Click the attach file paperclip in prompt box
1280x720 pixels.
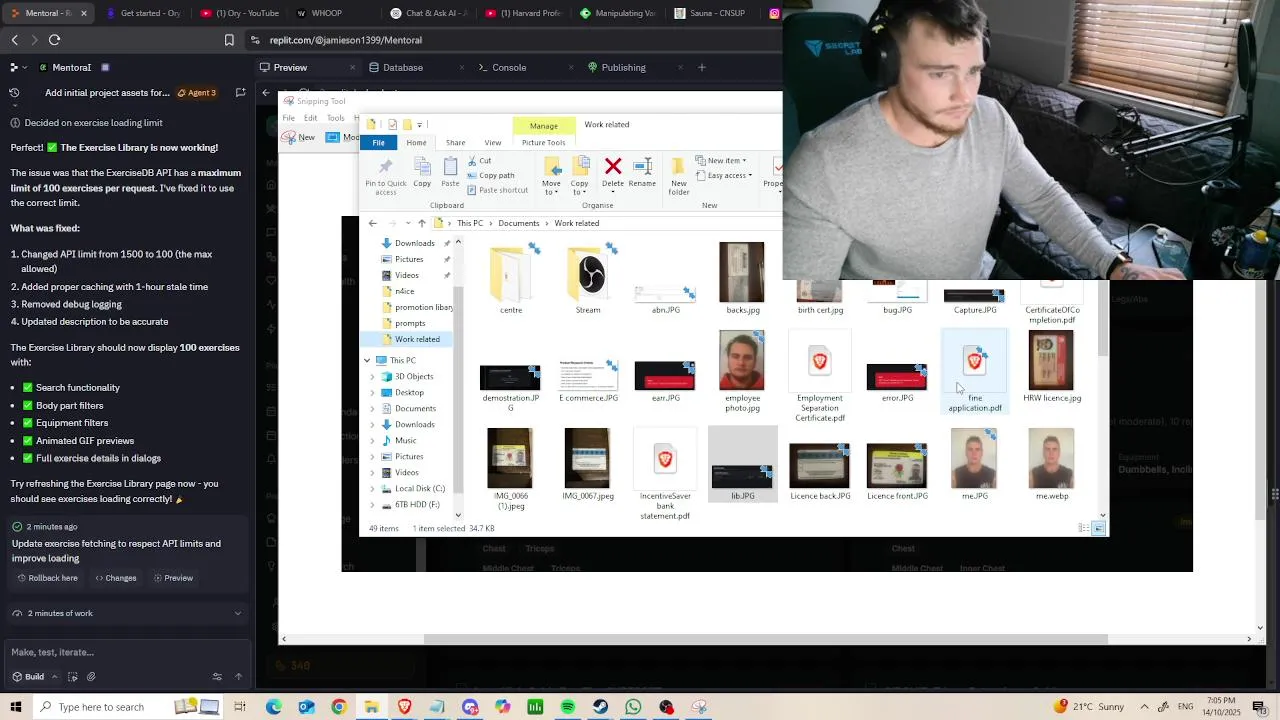[91, 677]
